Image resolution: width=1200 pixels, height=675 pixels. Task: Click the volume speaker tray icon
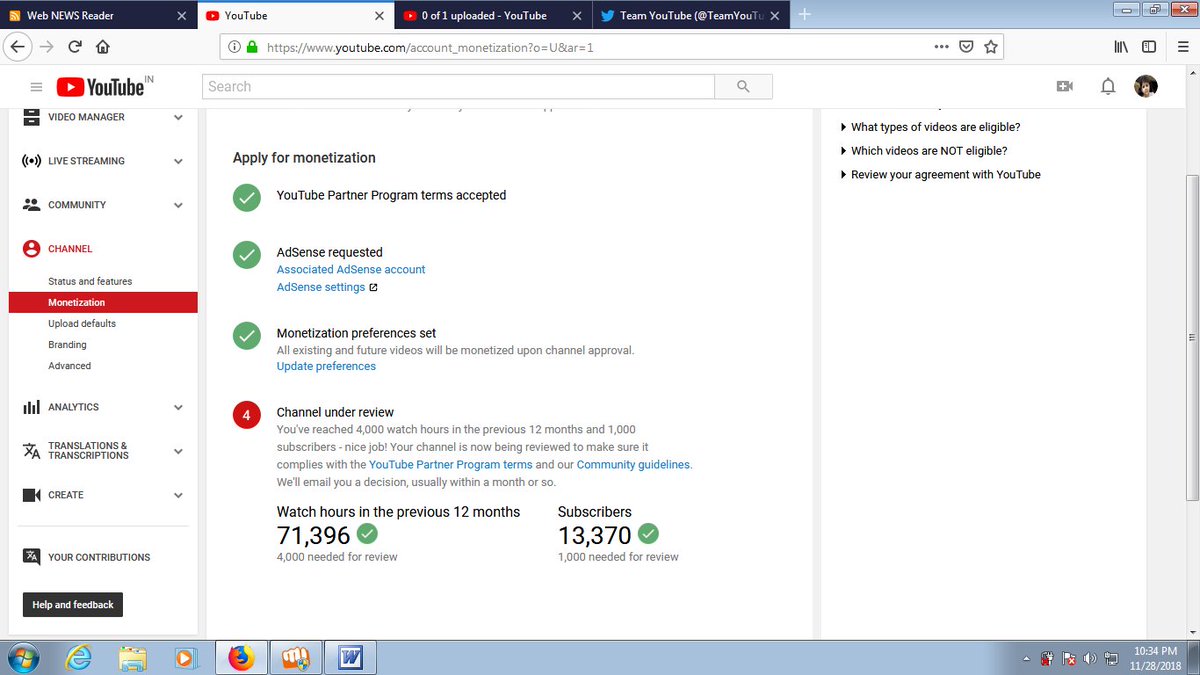[x=1088, y=659]
